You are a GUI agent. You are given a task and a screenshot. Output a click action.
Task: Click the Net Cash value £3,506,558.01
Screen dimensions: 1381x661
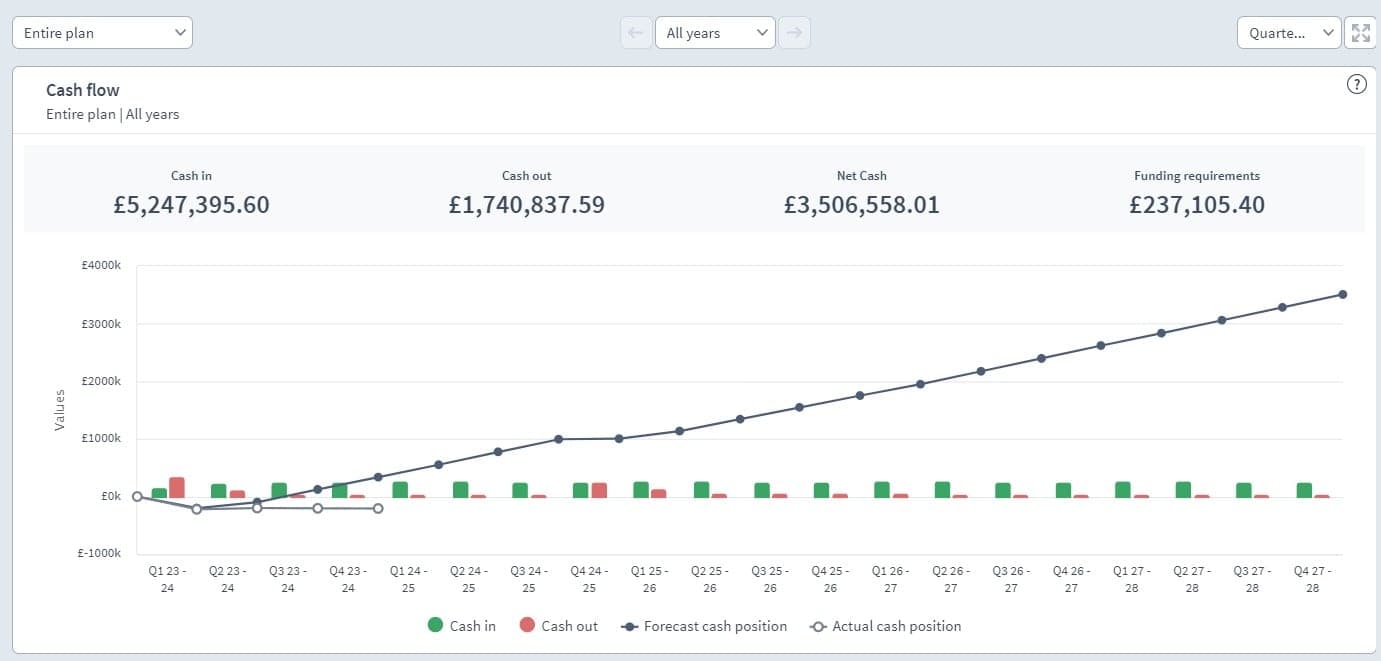coord(862,205)
